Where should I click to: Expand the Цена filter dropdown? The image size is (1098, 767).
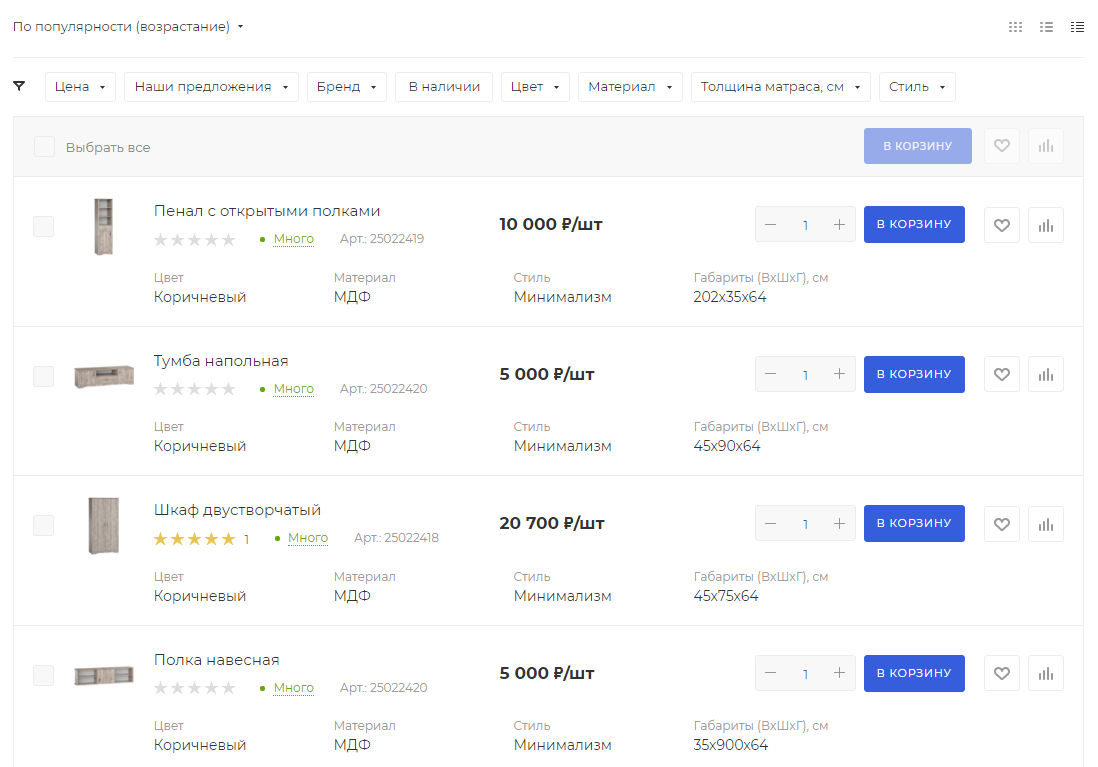pos(81,87)
